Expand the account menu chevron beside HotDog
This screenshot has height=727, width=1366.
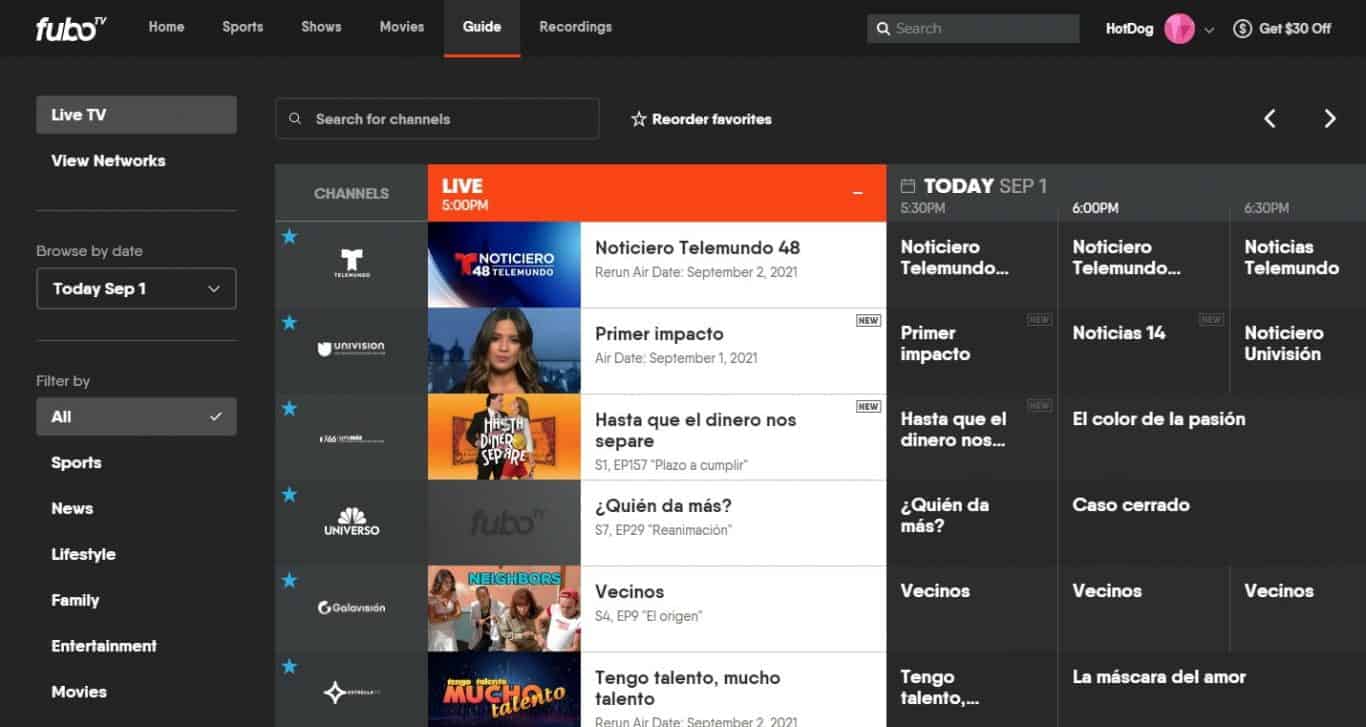tap(1209, 31)
